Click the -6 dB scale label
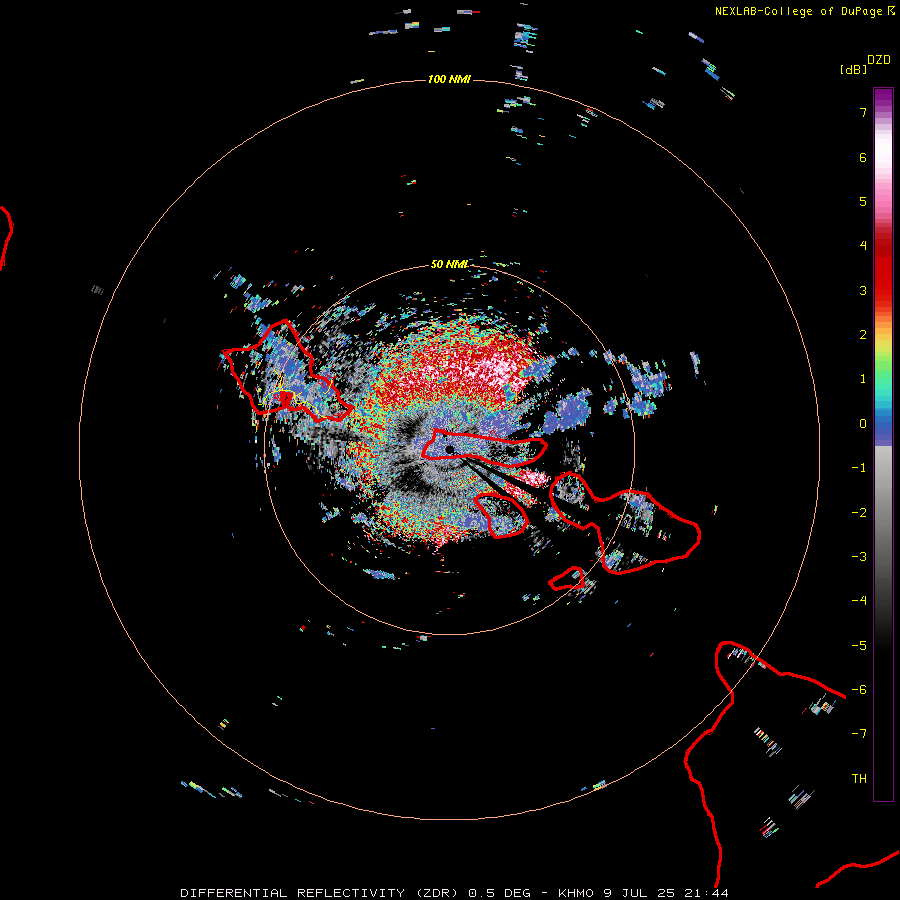900x900 pixels. (x=859, y=690)
